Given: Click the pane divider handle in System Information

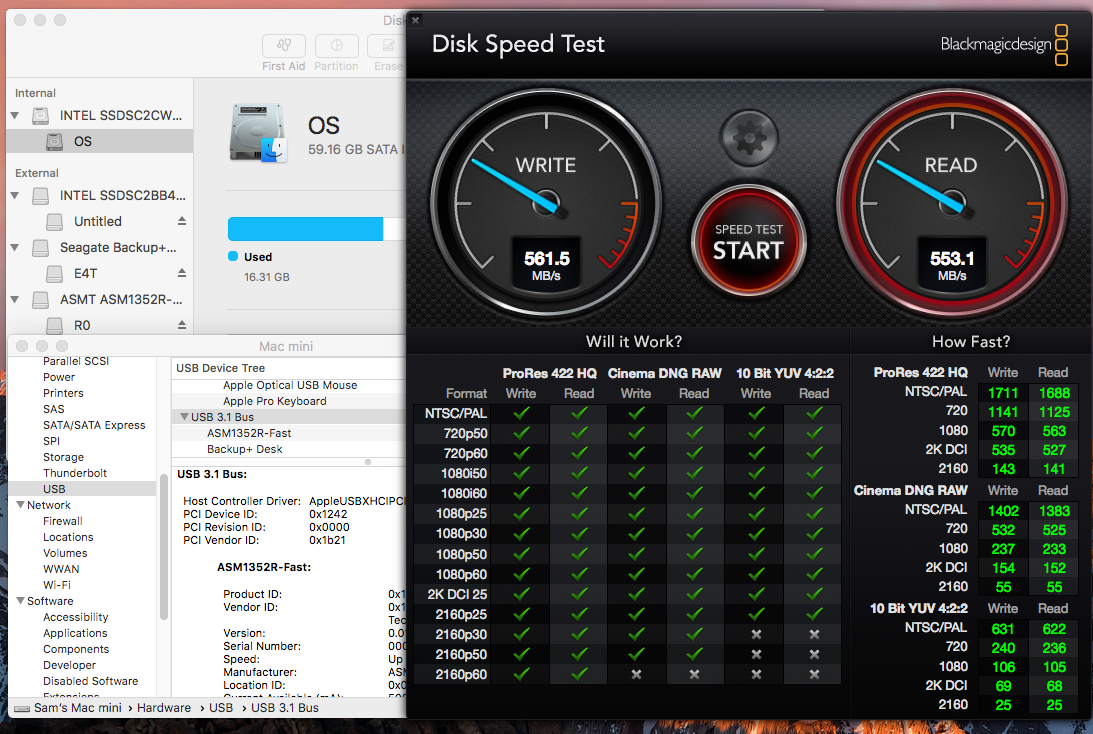Looking at the screenshot, I should 368,461.
